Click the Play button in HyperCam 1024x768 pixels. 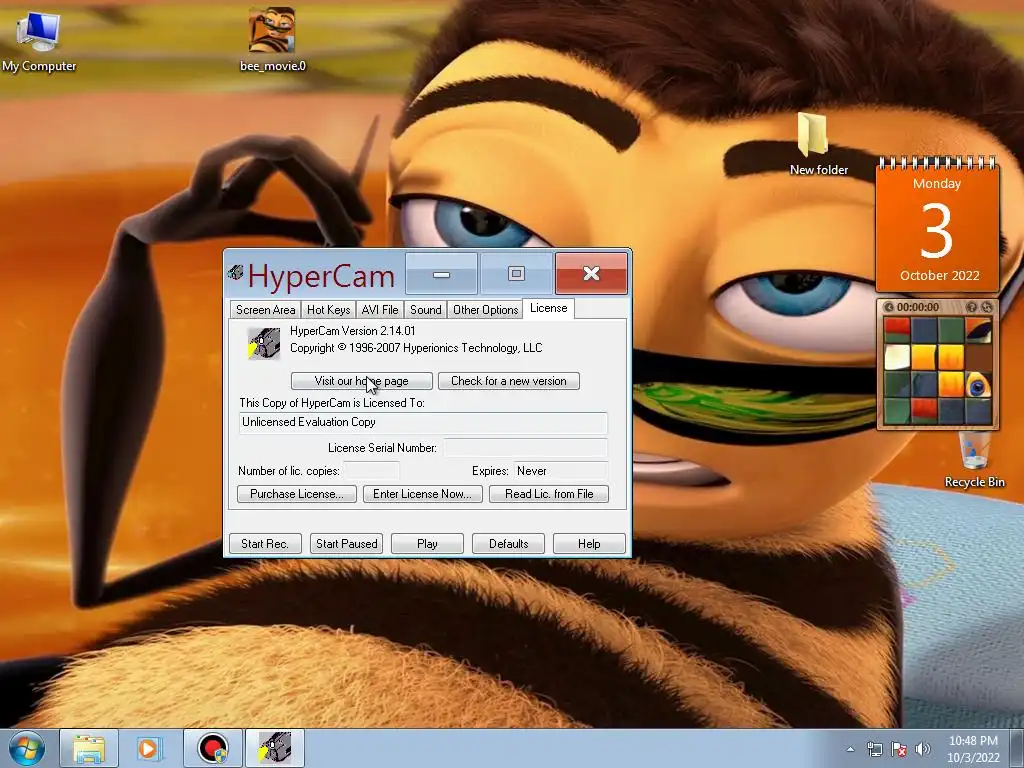pyautogui.click(x=427, y=543)
